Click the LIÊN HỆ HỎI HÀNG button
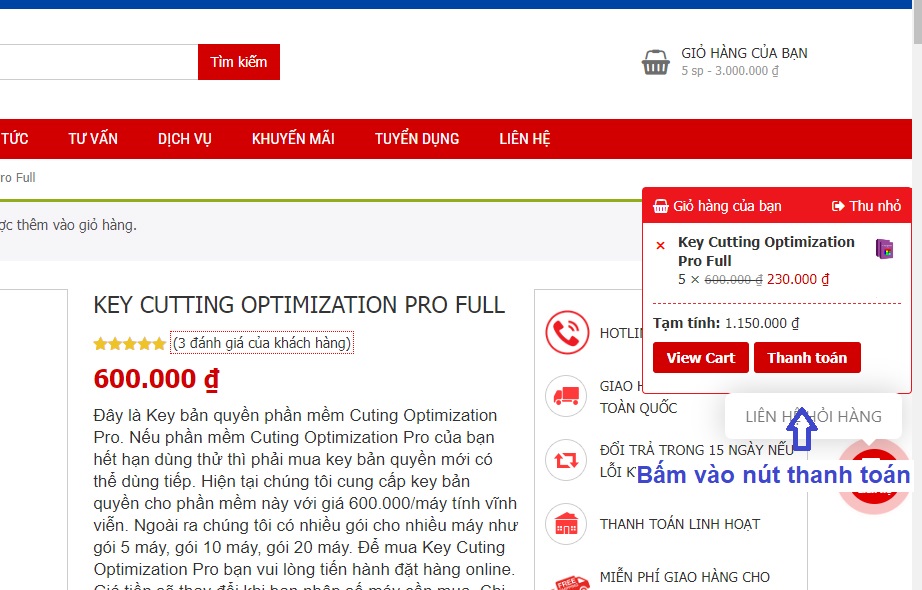922x590 pixels. [813, 416]
